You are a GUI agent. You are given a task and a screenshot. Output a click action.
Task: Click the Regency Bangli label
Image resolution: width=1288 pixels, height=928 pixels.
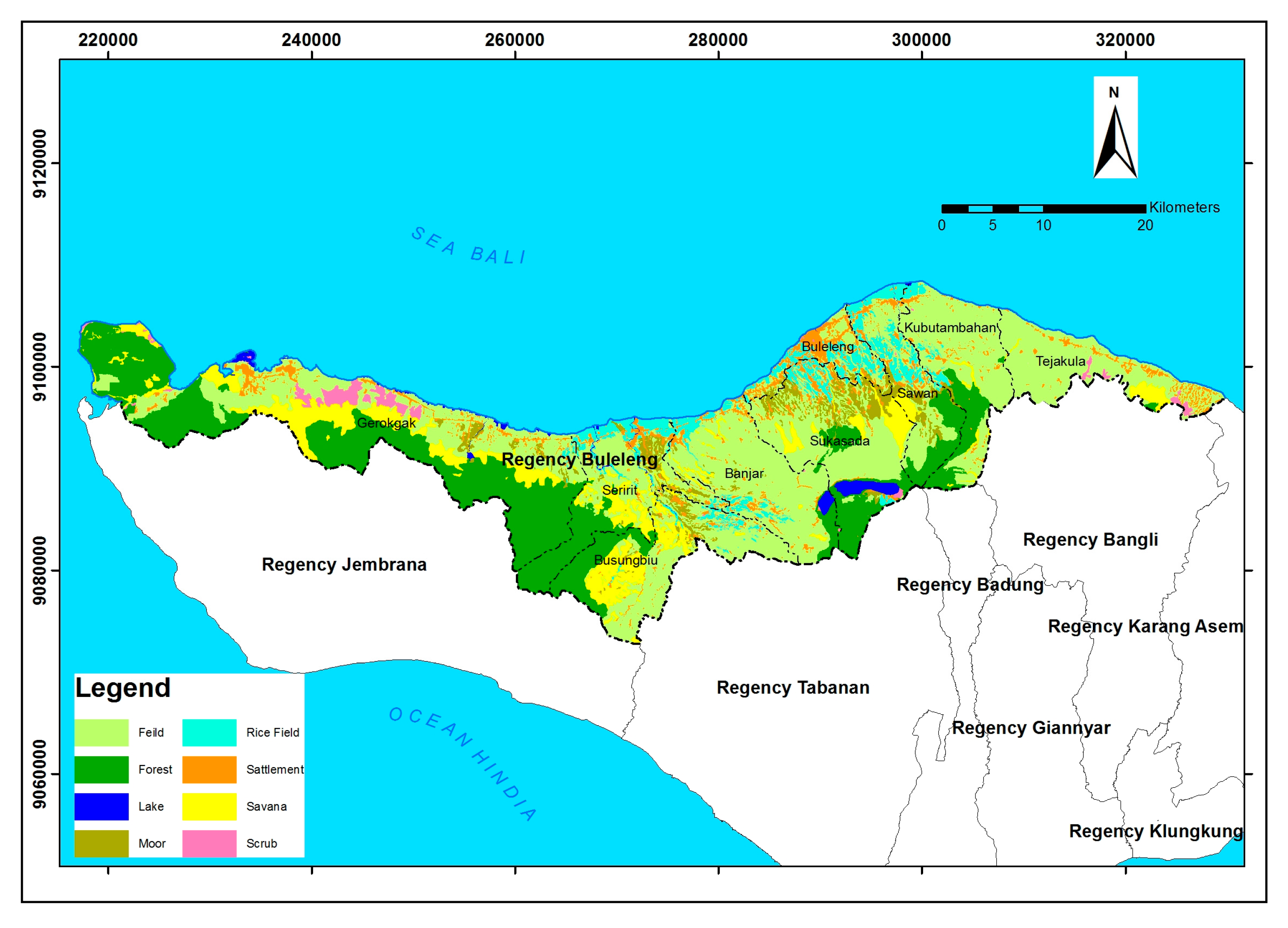pyautogui.click(x=1090, y=539)
